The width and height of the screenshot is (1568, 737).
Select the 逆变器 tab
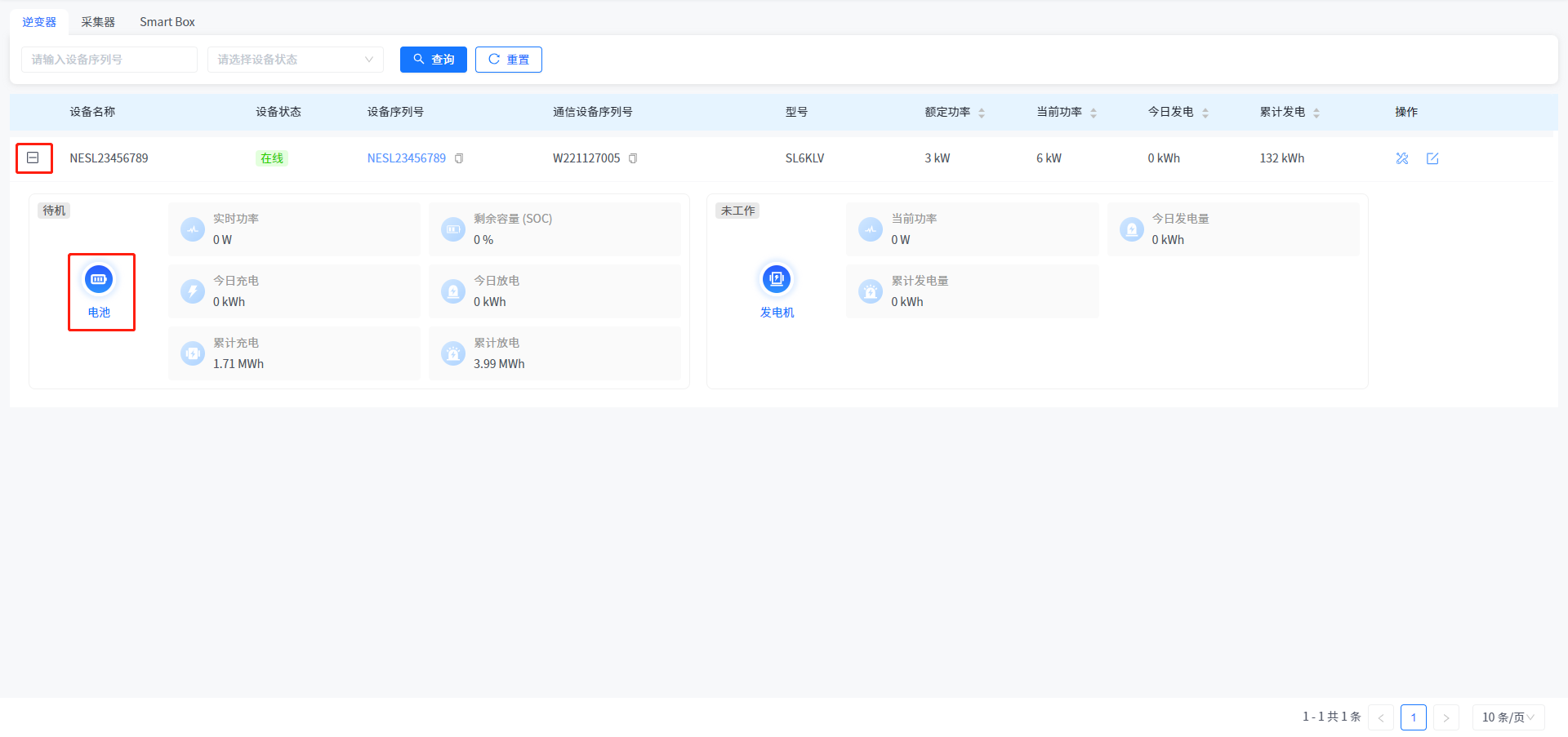39,22
